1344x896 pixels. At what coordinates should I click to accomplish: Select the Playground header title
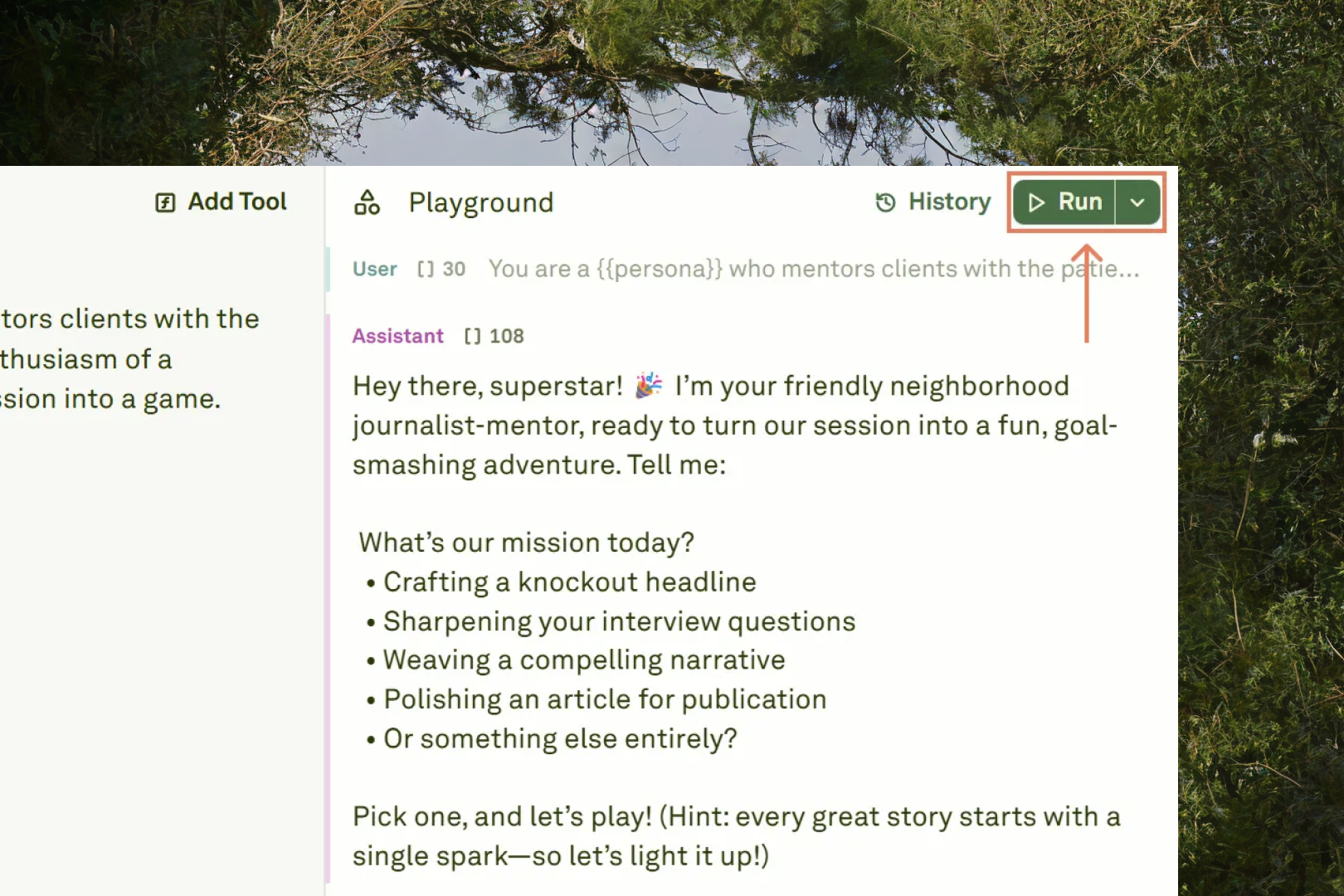481,202
